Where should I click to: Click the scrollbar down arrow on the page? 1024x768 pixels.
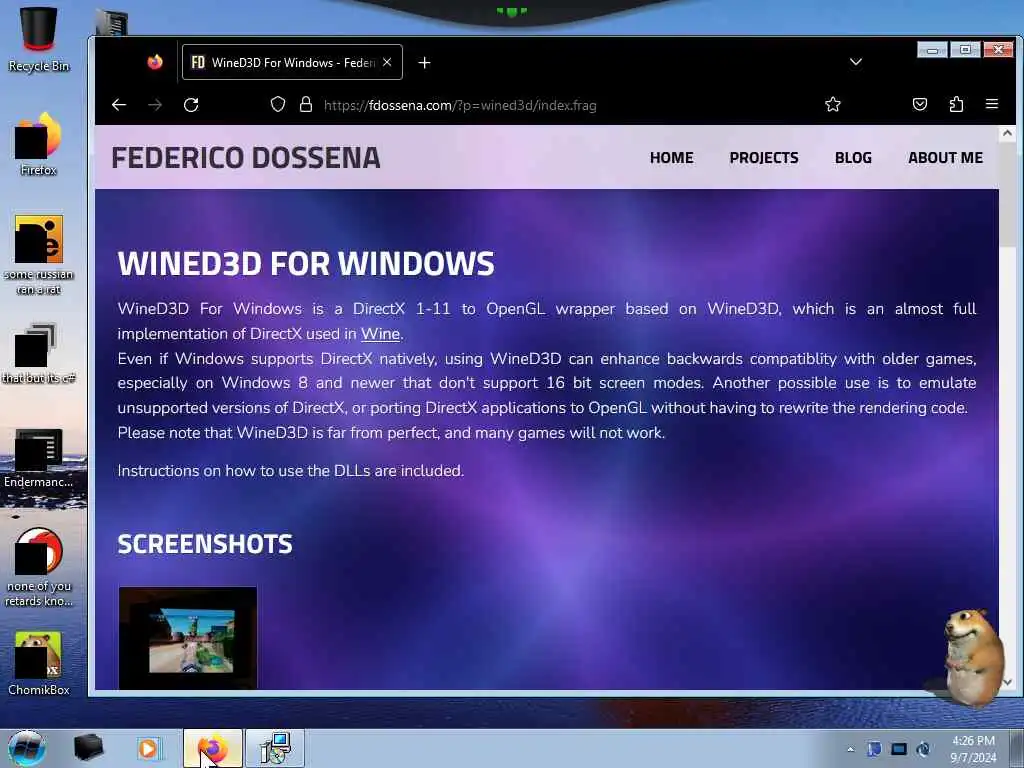pos(1006,682)
